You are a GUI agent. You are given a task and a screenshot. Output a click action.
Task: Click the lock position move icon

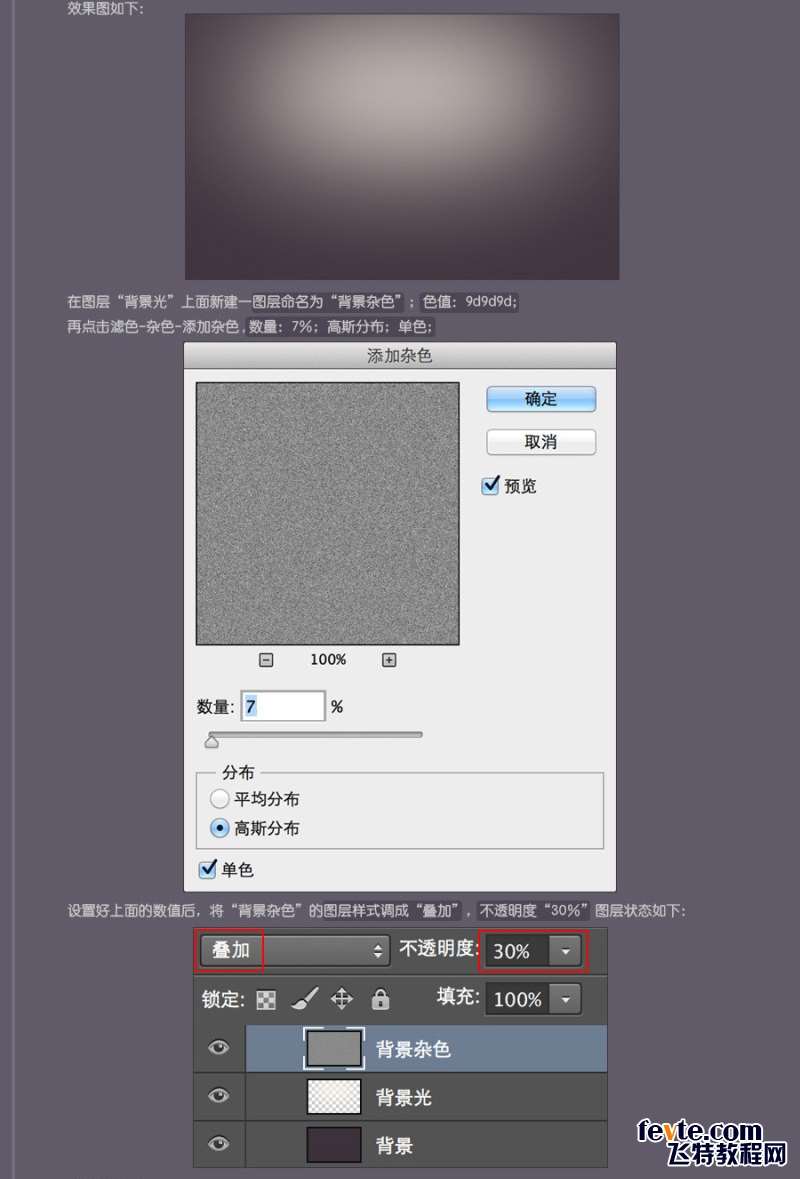click(x=342, y=999)
